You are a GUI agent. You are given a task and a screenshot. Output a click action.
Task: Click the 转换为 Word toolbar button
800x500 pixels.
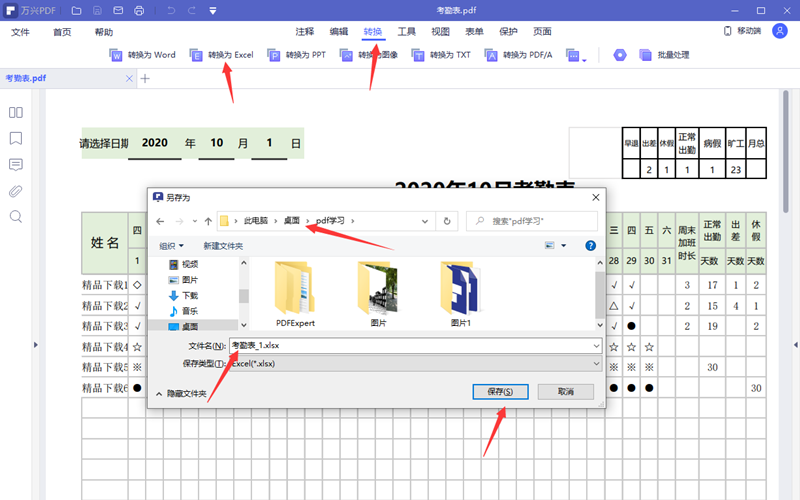coord(142,55)
